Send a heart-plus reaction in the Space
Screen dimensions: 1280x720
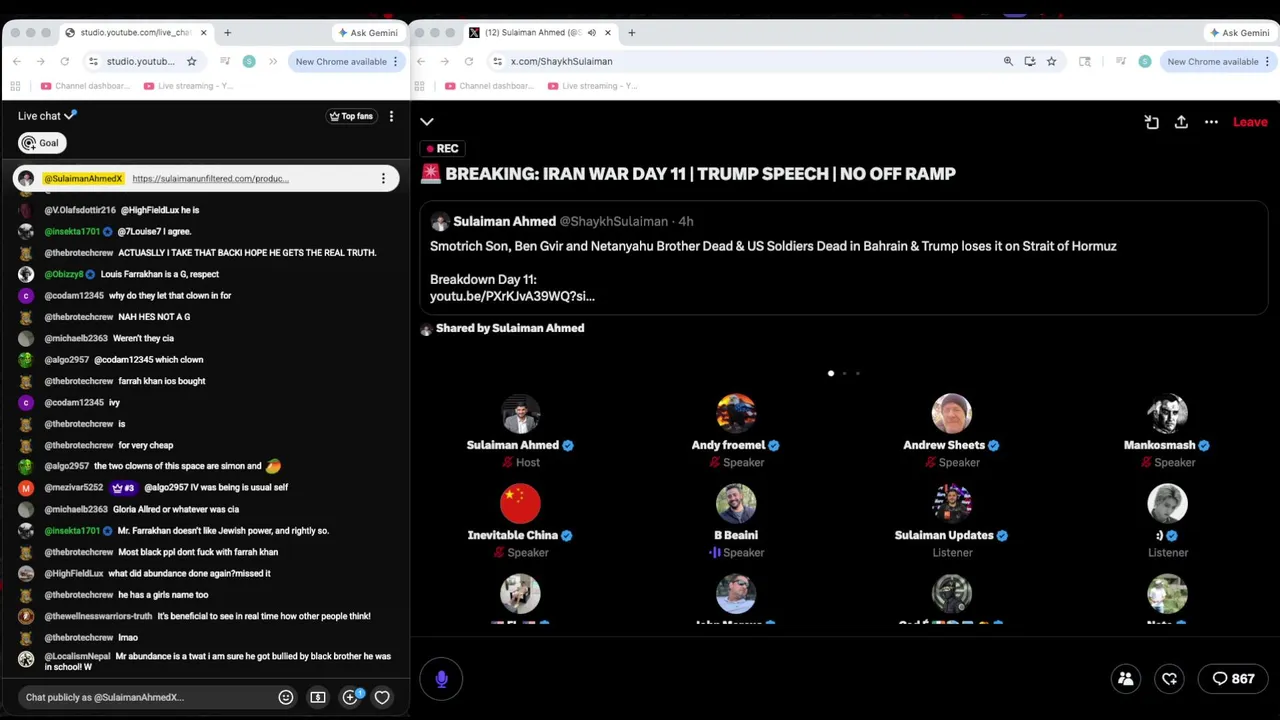point(1170,679)
